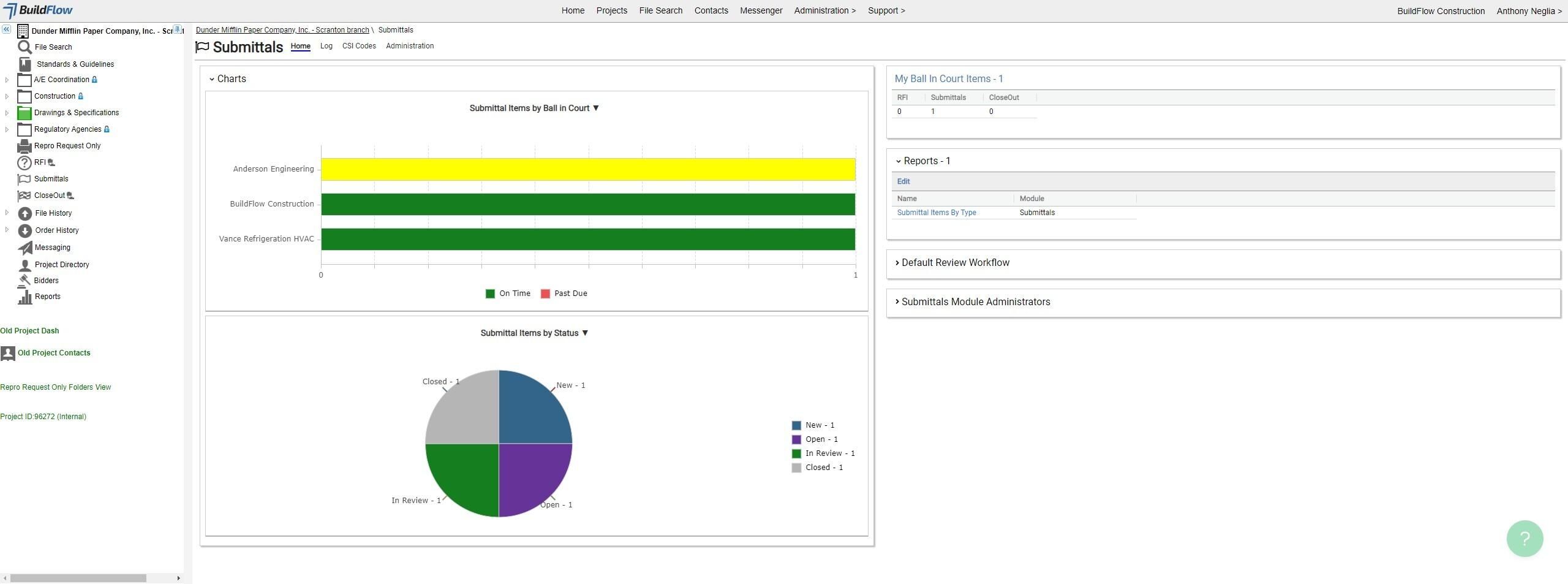Screen dimensions: 1568x584
Task: Expand the Regulatory Agencies tree node
Action: pos(7,129)
